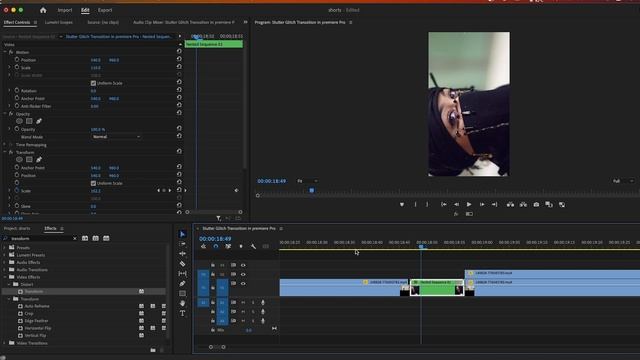Open Timeline Display Settings wrench

pyautogui.click(x=253, y=246)
